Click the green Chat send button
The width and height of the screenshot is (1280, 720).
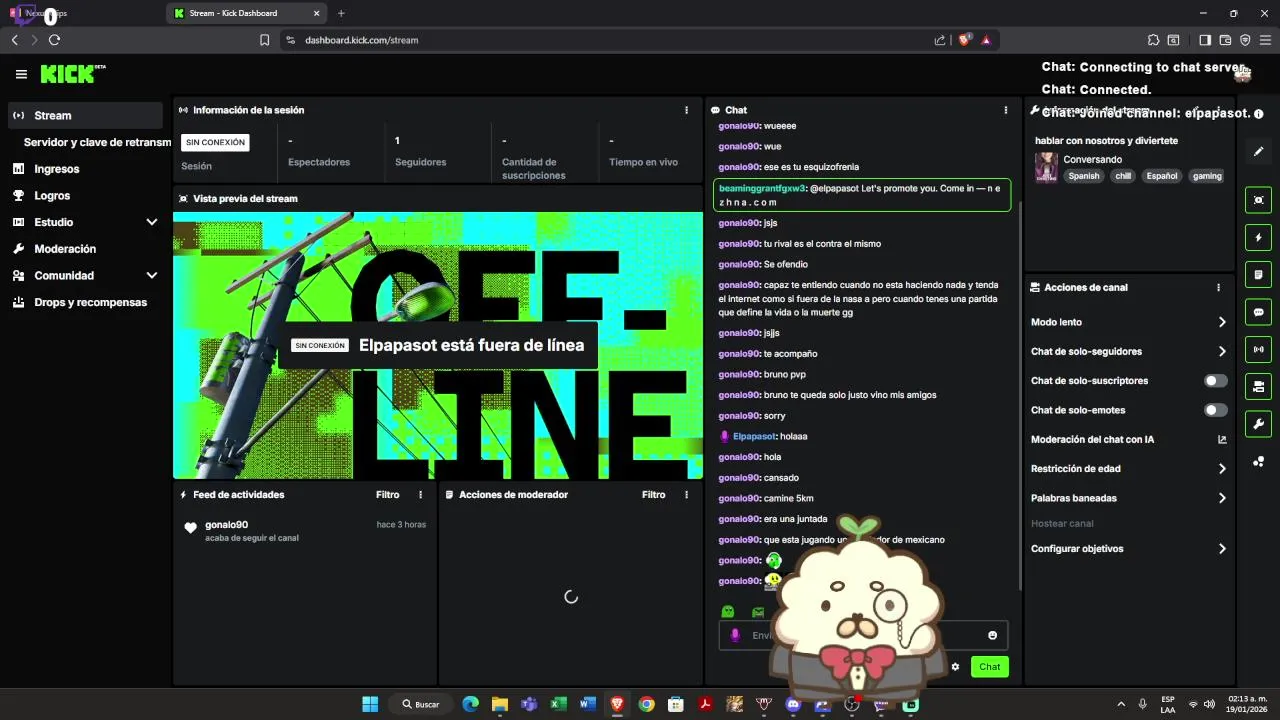pos(989,667)
